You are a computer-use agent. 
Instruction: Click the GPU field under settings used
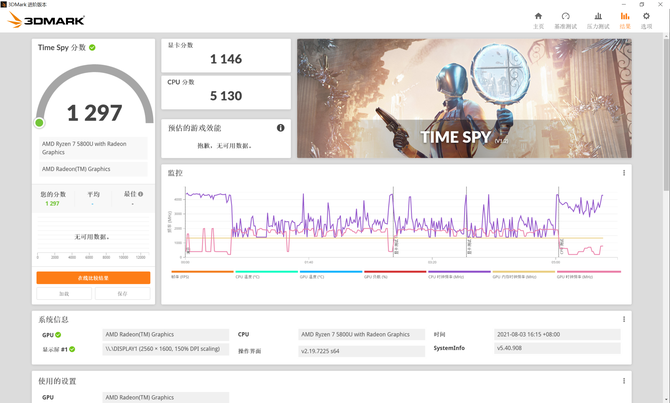point(165,397)
